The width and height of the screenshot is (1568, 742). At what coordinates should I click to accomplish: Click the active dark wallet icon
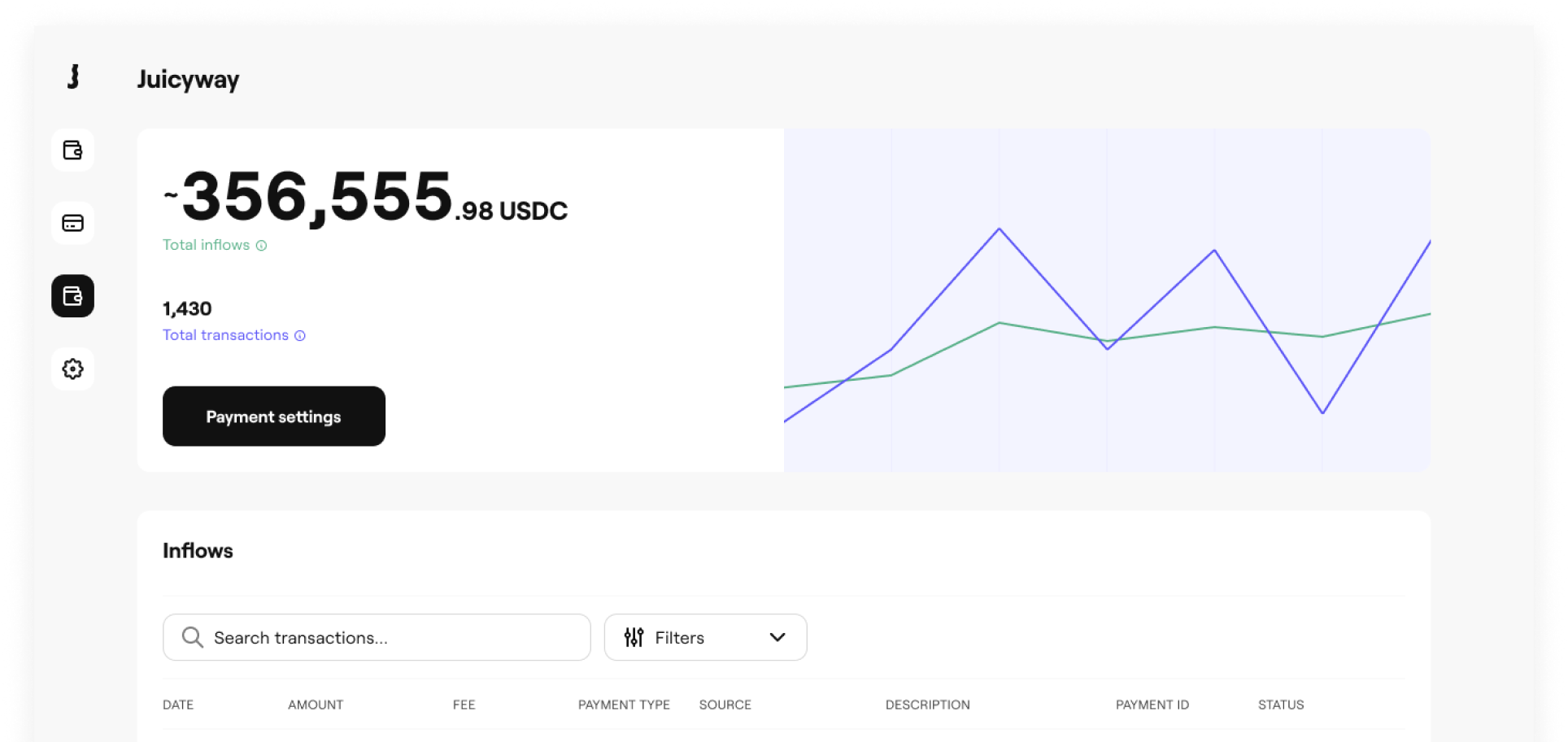click(72, 296)
